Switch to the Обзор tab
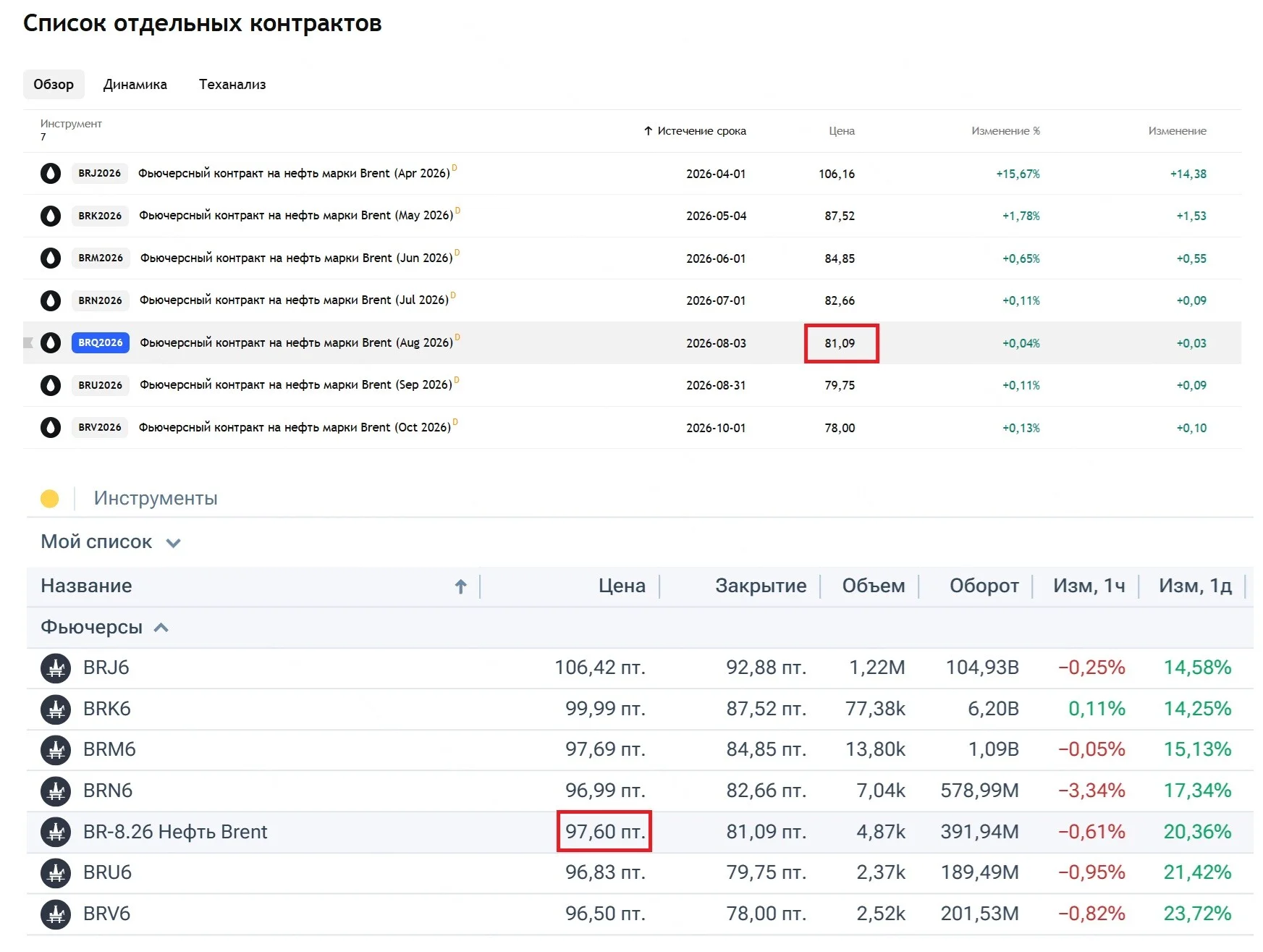 54,85
